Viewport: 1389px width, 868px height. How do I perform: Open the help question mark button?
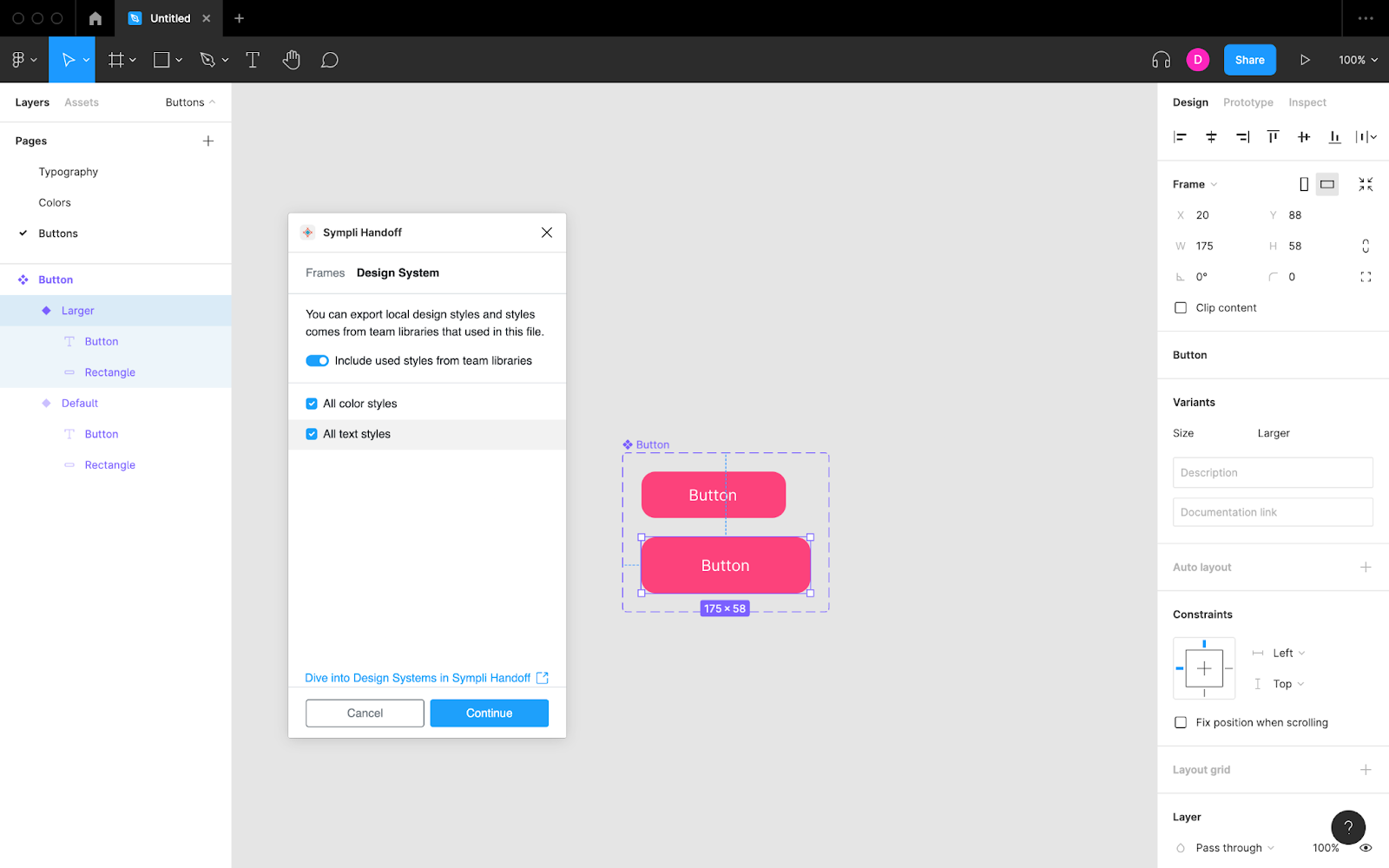tap(1348, 827)
